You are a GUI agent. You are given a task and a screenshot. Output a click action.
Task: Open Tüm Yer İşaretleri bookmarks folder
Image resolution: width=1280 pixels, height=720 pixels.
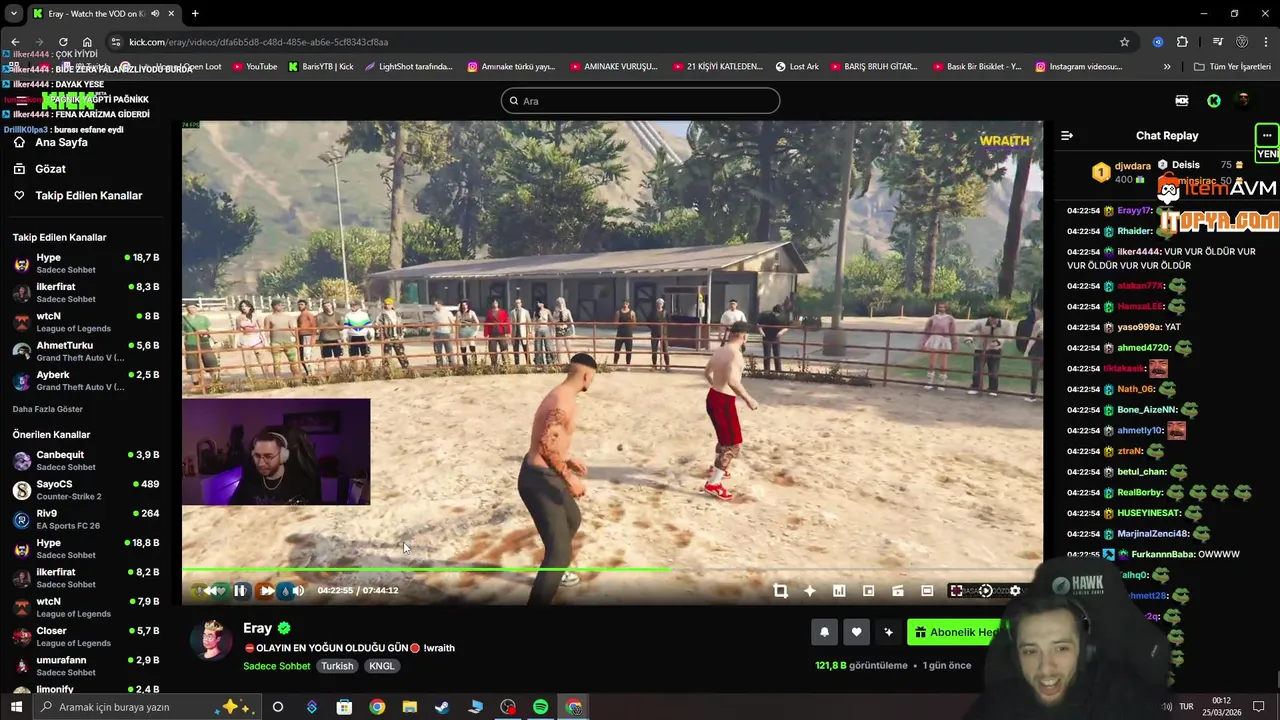click(x=1232, y=67)
